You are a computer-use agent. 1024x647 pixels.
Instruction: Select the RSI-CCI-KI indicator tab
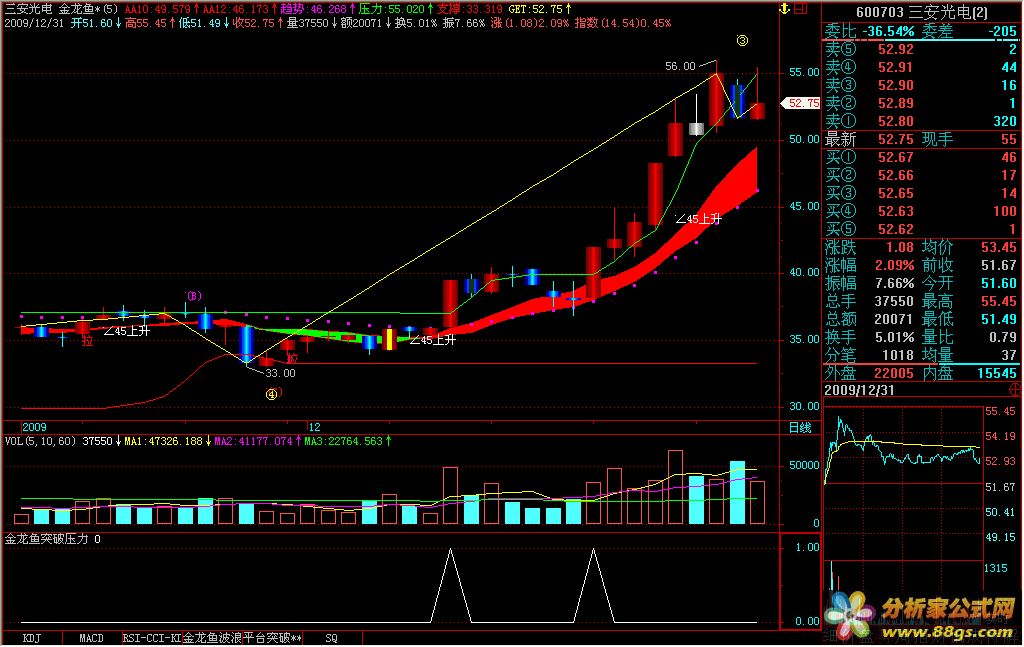(x=151, y=637)
